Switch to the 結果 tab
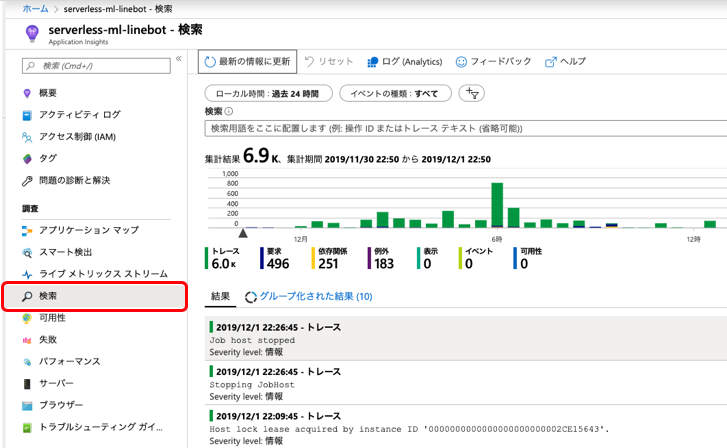 220,296
